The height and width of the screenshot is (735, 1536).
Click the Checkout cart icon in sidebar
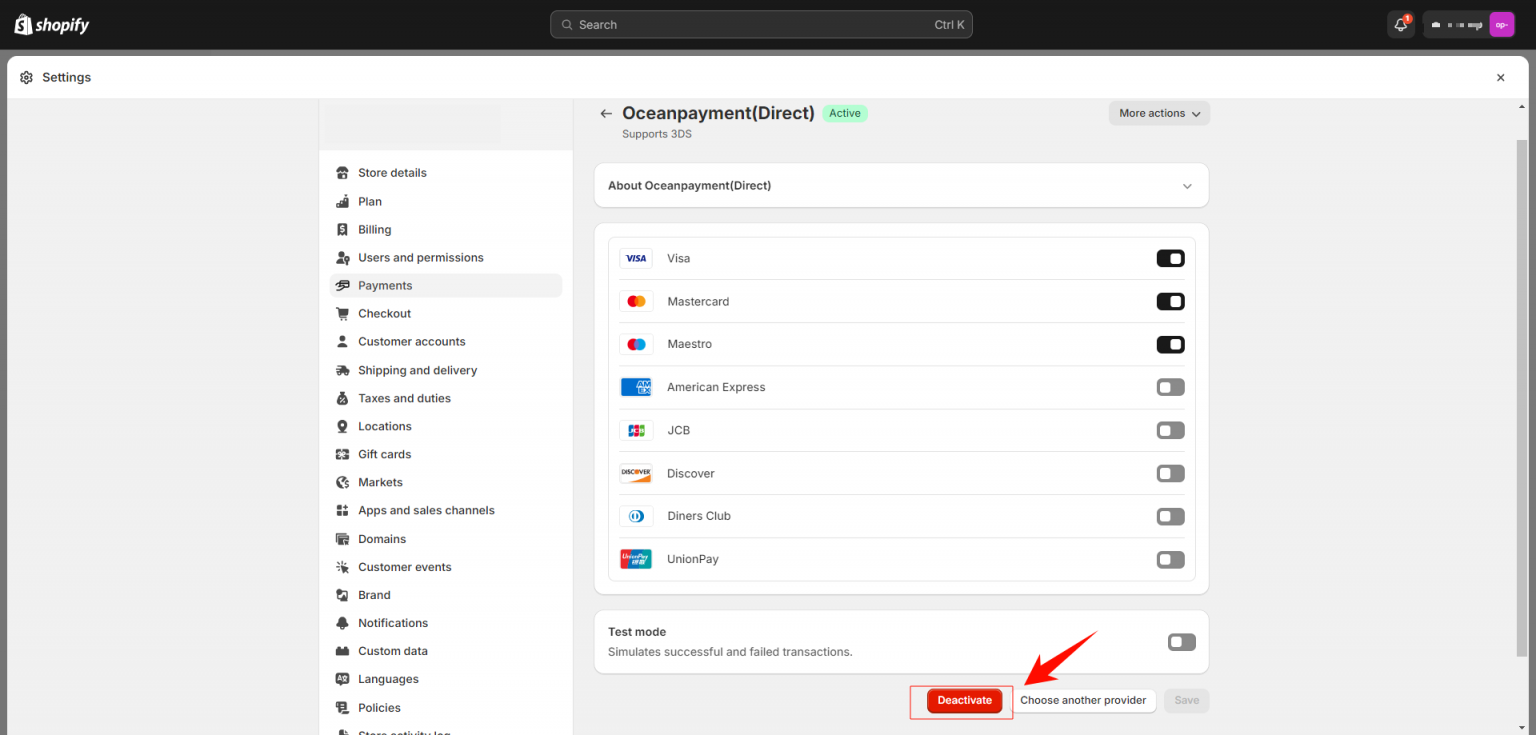click(x=343, y=314)
